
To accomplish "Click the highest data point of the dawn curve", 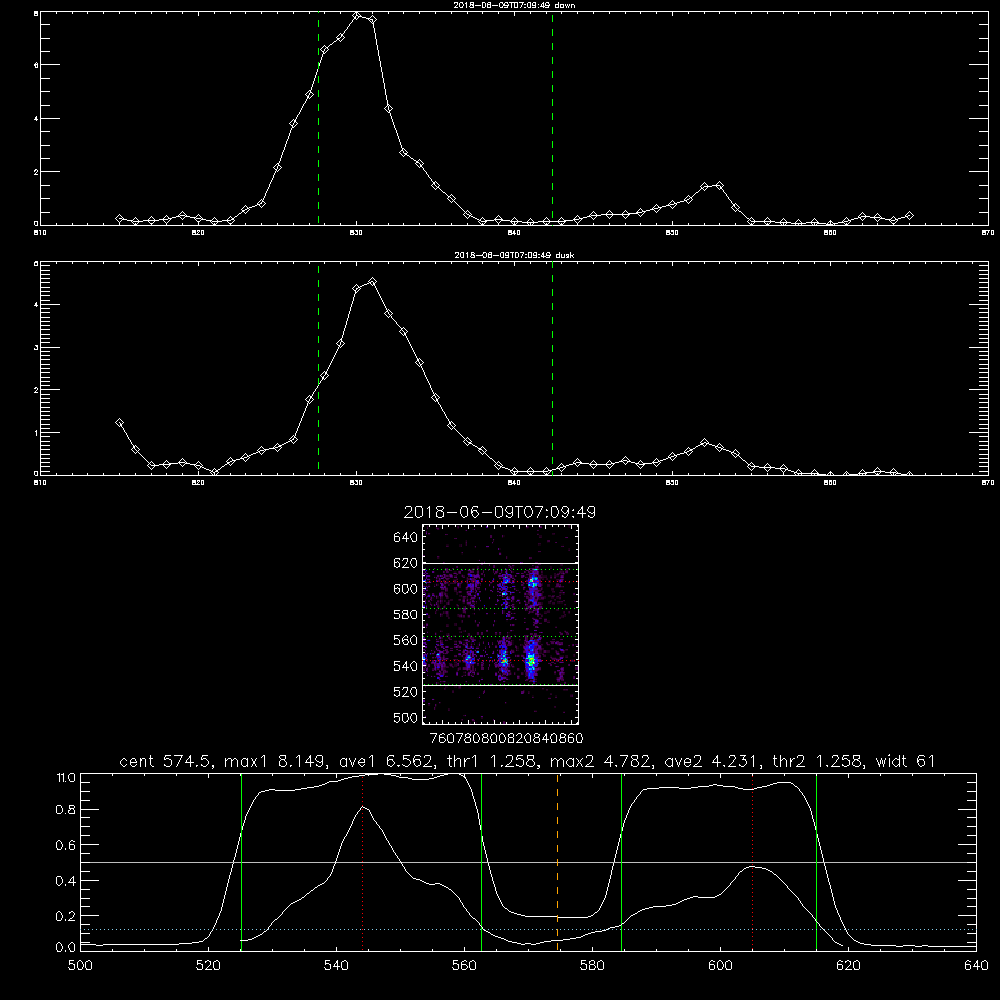I will (x=357, y=16).
